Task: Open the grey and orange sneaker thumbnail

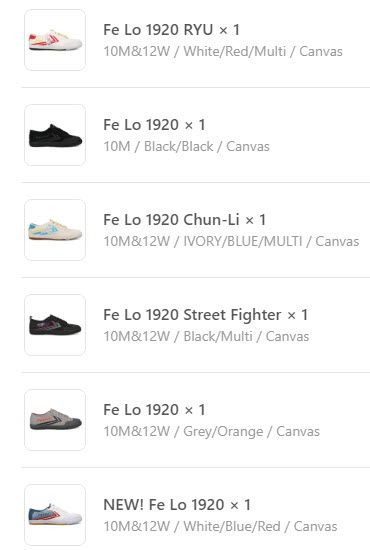Action: [55, 420]
